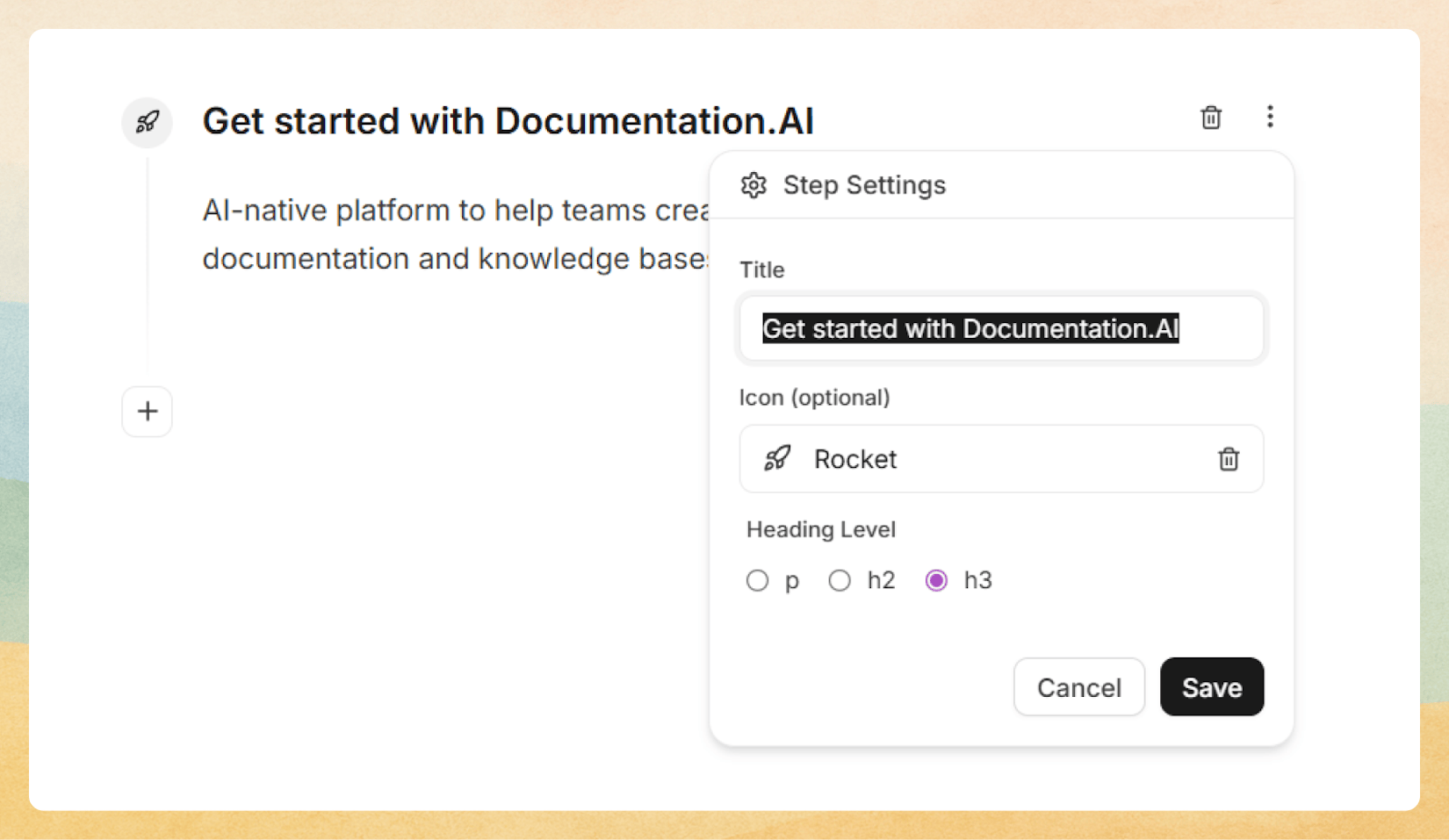Open the three-dot more options menu
Viewport: 1449px width, 840px height.
coord(1269,117)
